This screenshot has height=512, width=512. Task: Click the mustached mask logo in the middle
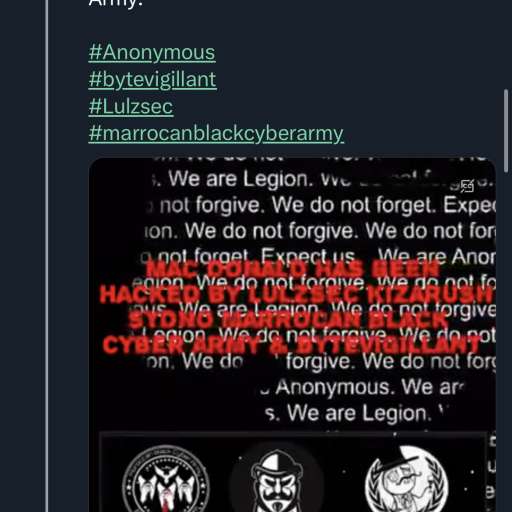(277, 480)
